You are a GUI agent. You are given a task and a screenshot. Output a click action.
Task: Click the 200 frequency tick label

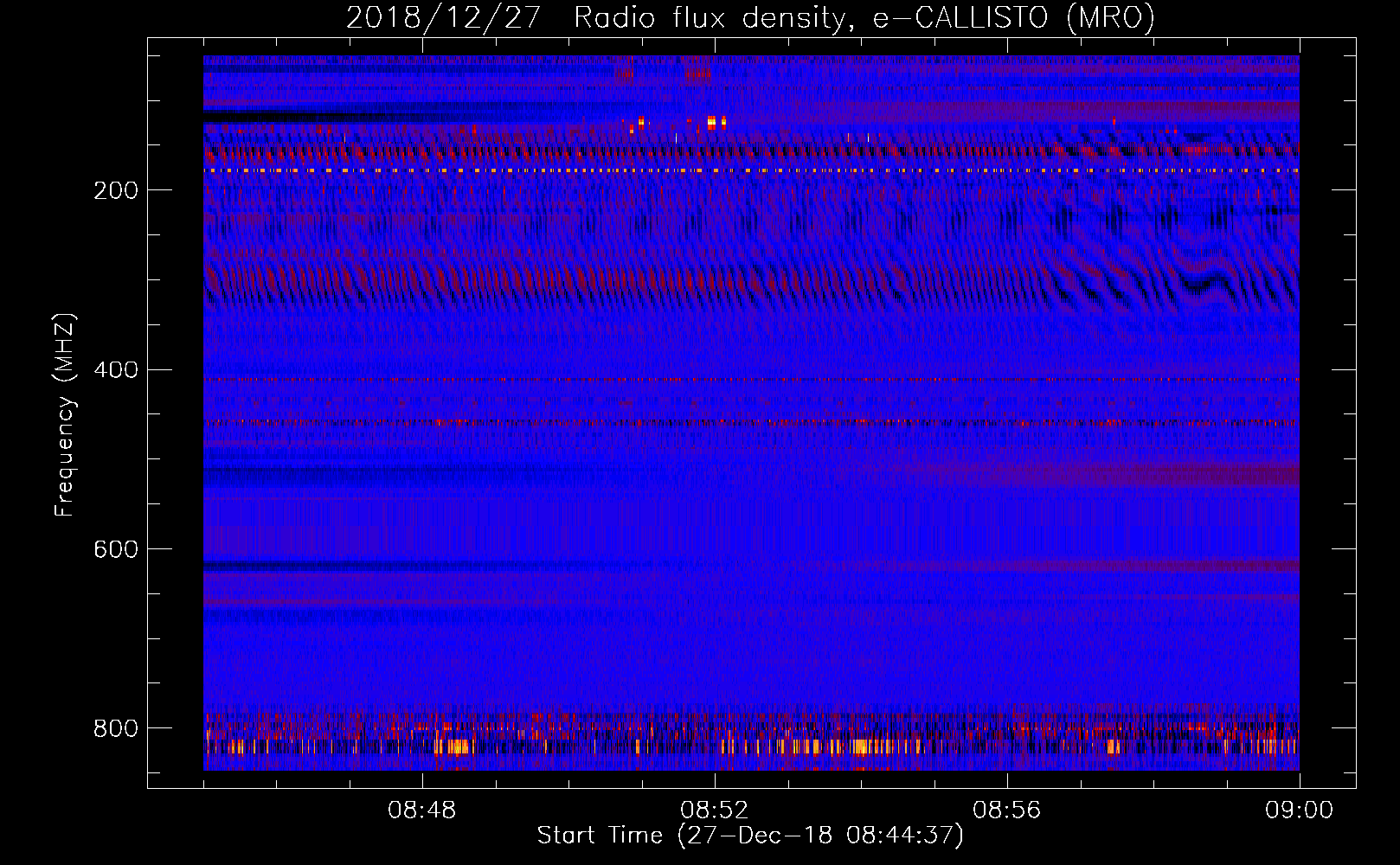click(116, 190)
